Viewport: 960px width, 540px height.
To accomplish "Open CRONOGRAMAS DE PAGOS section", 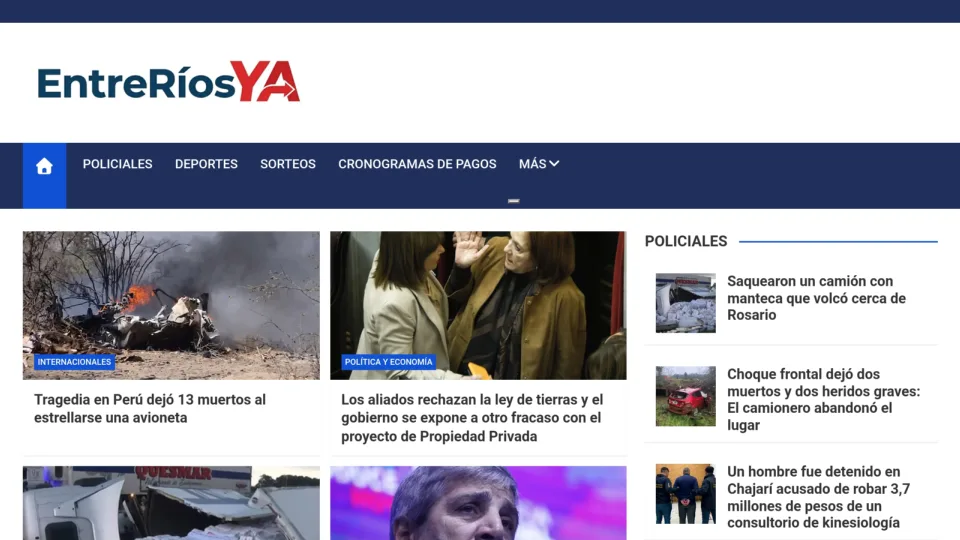I will 417,164.
